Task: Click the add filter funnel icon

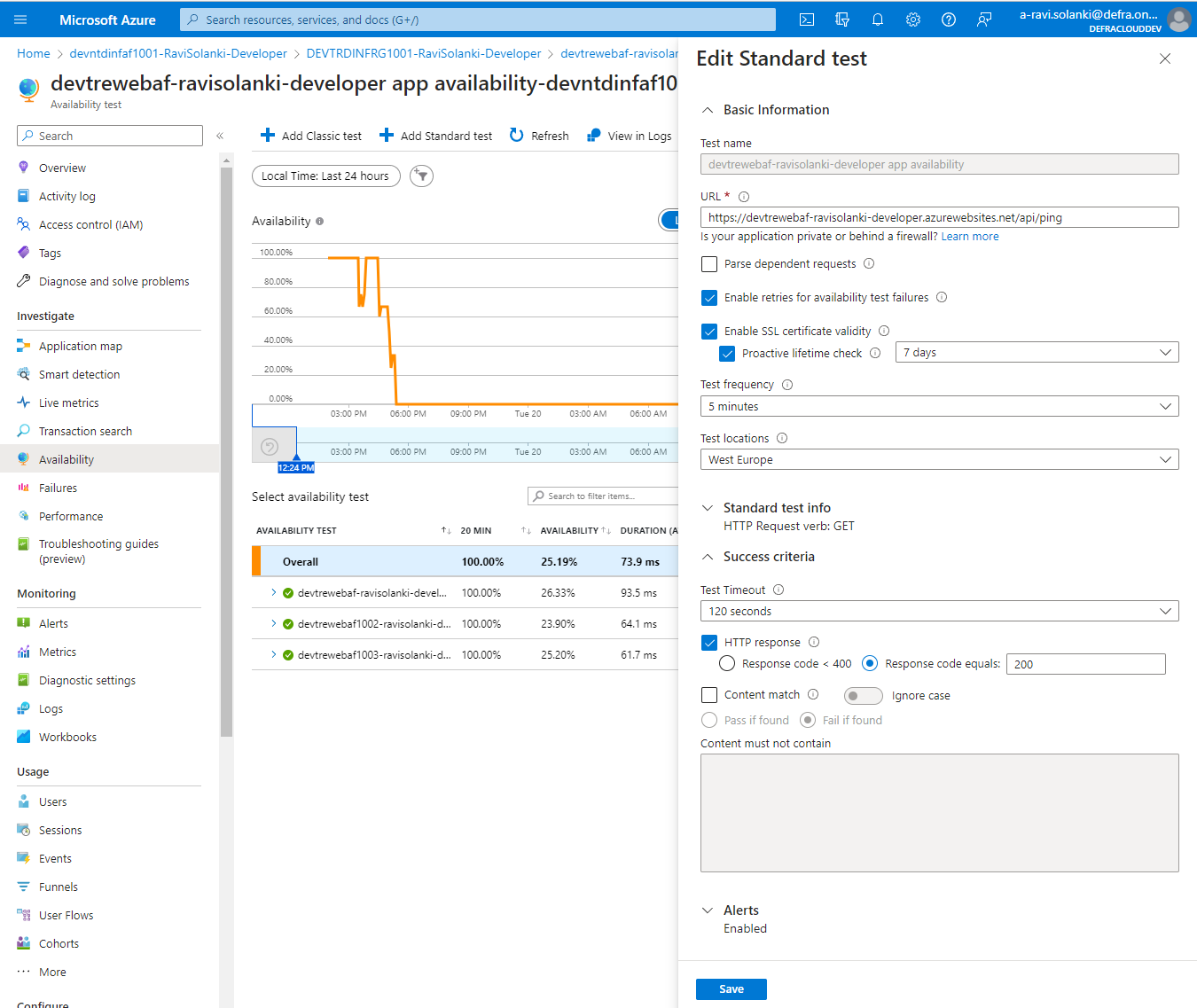Action: (x=422, y=176)
